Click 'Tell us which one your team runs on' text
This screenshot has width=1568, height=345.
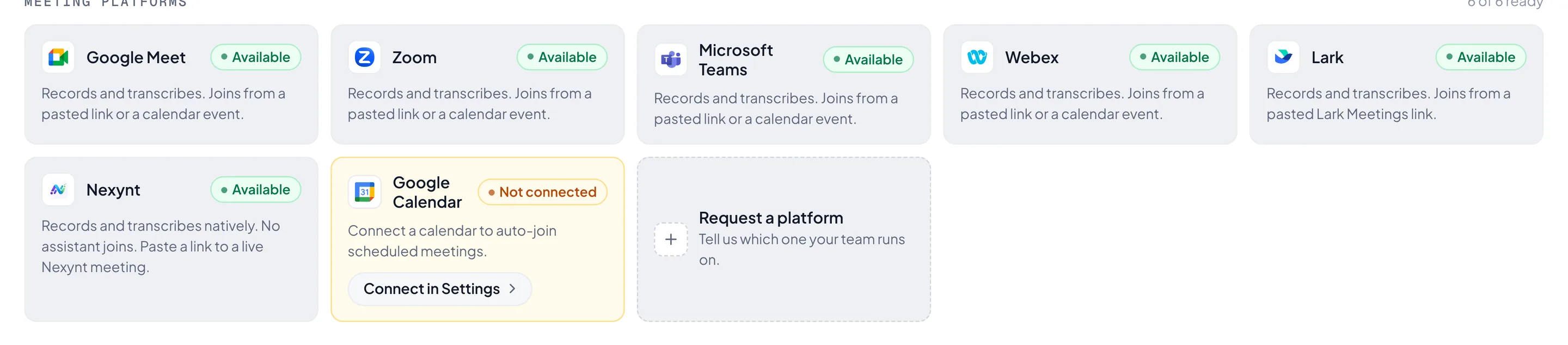[x=801, y=249]
